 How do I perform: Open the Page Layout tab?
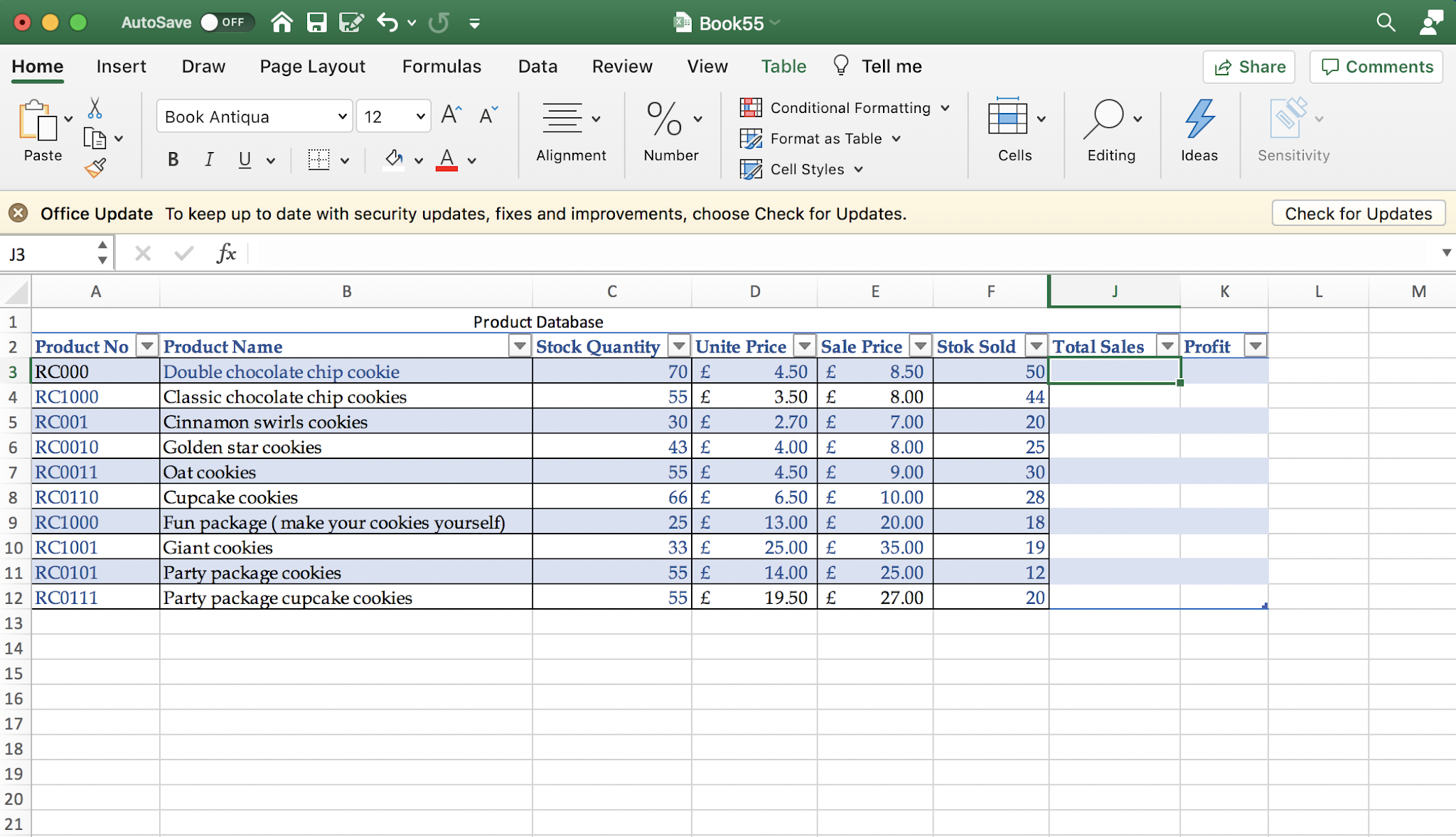[312, 66]
